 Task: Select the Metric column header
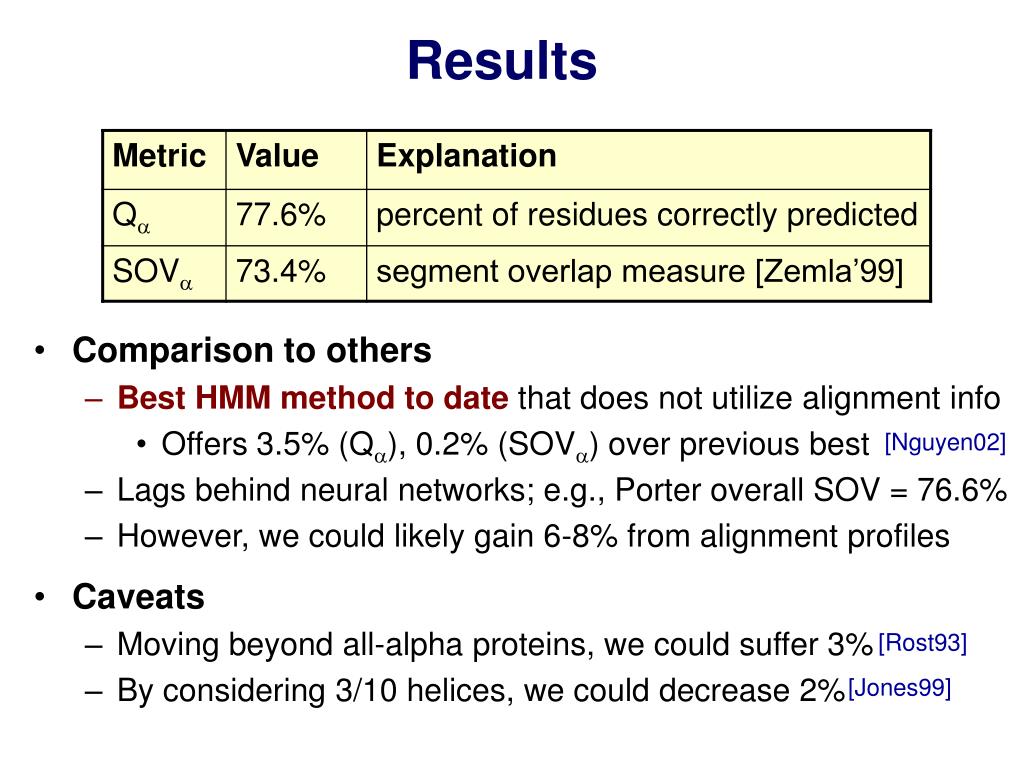[x=164, y=160]
